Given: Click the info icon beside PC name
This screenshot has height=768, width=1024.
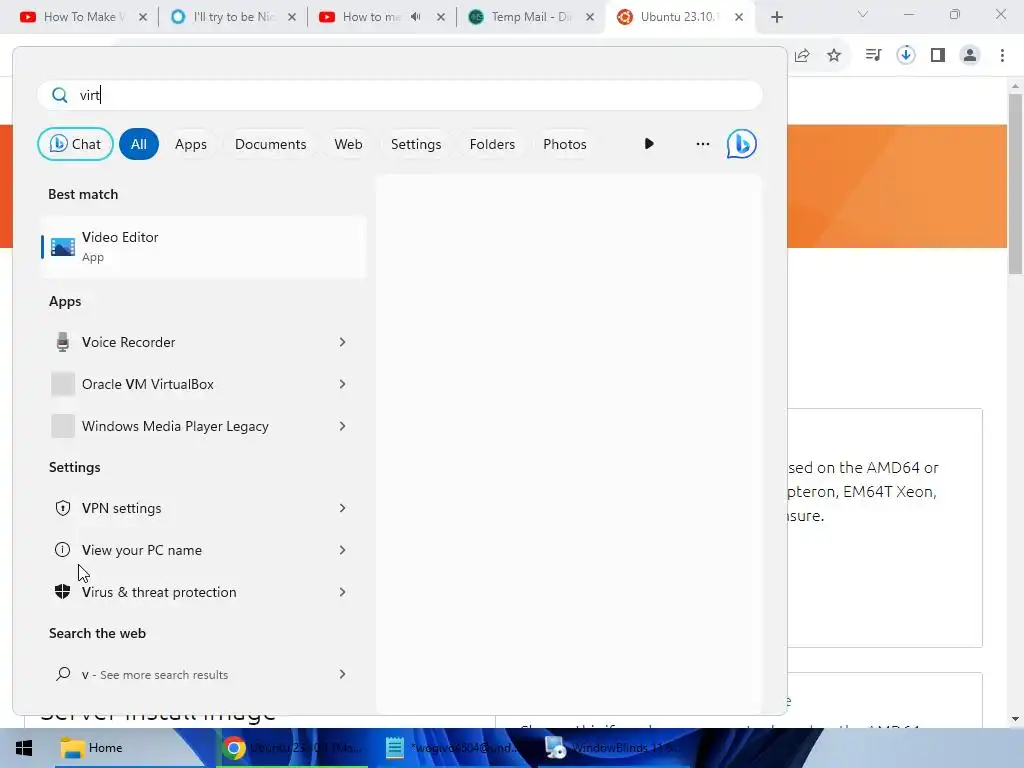Looking at the screenshot, I should (63, 550).
